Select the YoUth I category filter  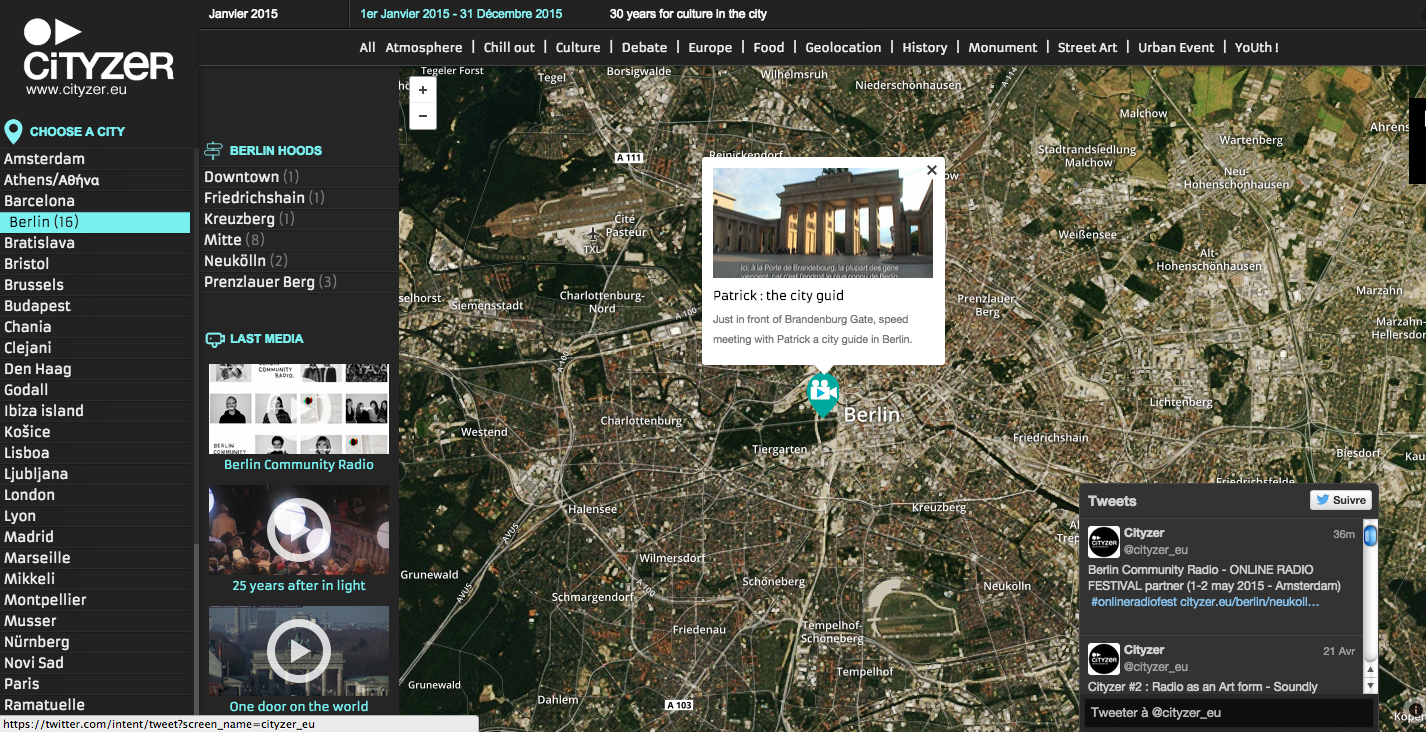(x=1256, y=47)
